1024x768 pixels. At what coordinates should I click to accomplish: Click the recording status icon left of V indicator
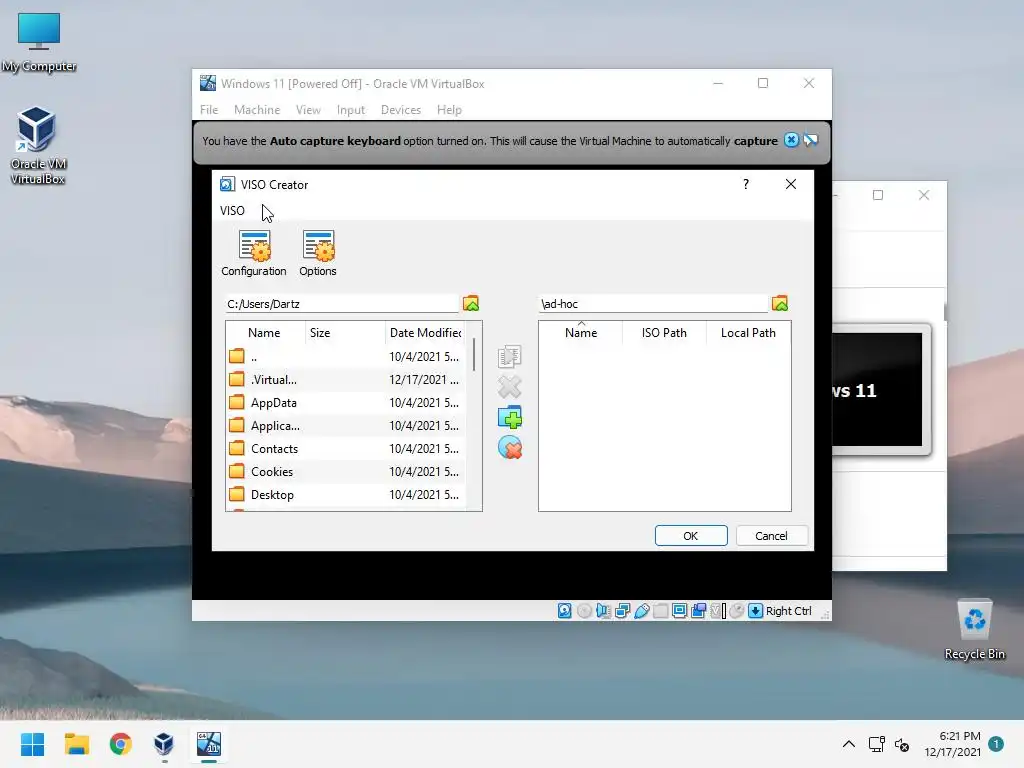coord(698,611)
